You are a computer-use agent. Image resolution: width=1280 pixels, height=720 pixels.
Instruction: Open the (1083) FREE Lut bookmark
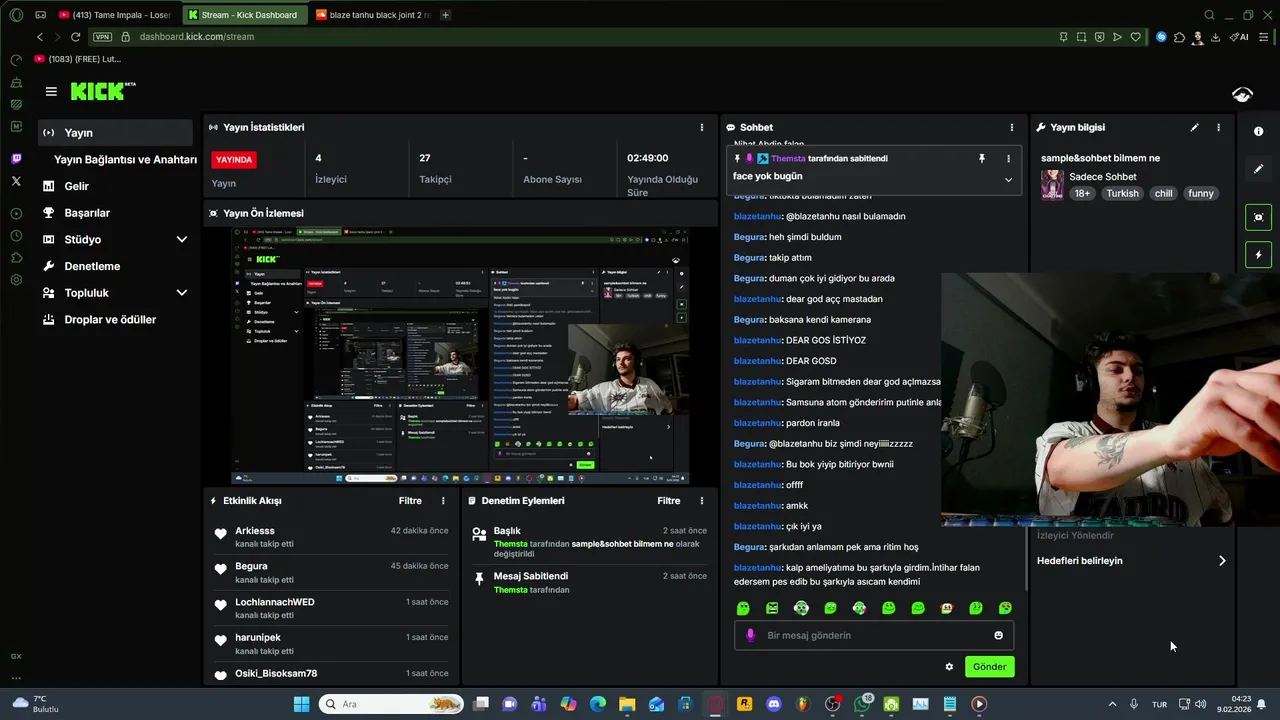78,59
